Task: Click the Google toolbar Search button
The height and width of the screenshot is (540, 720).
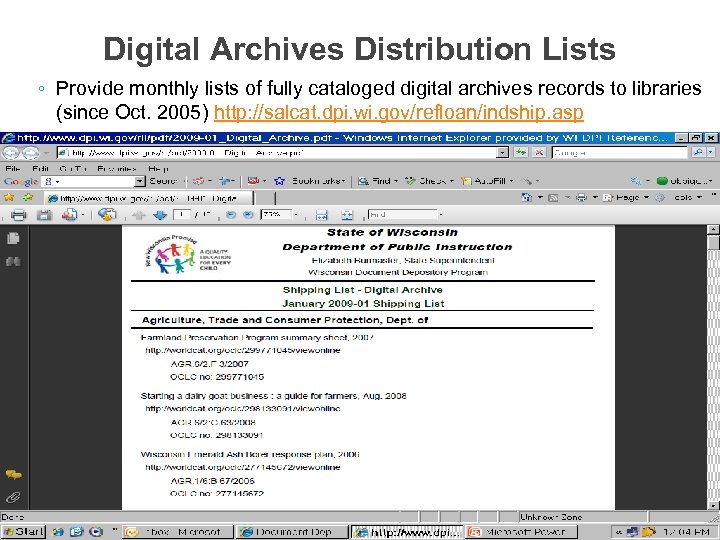Action: click(x=163, y=181)
